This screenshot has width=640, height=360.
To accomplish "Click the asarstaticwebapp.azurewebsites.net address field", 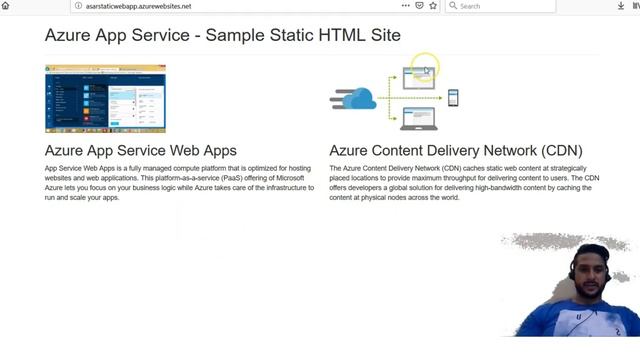I will (x=255, y=6).
